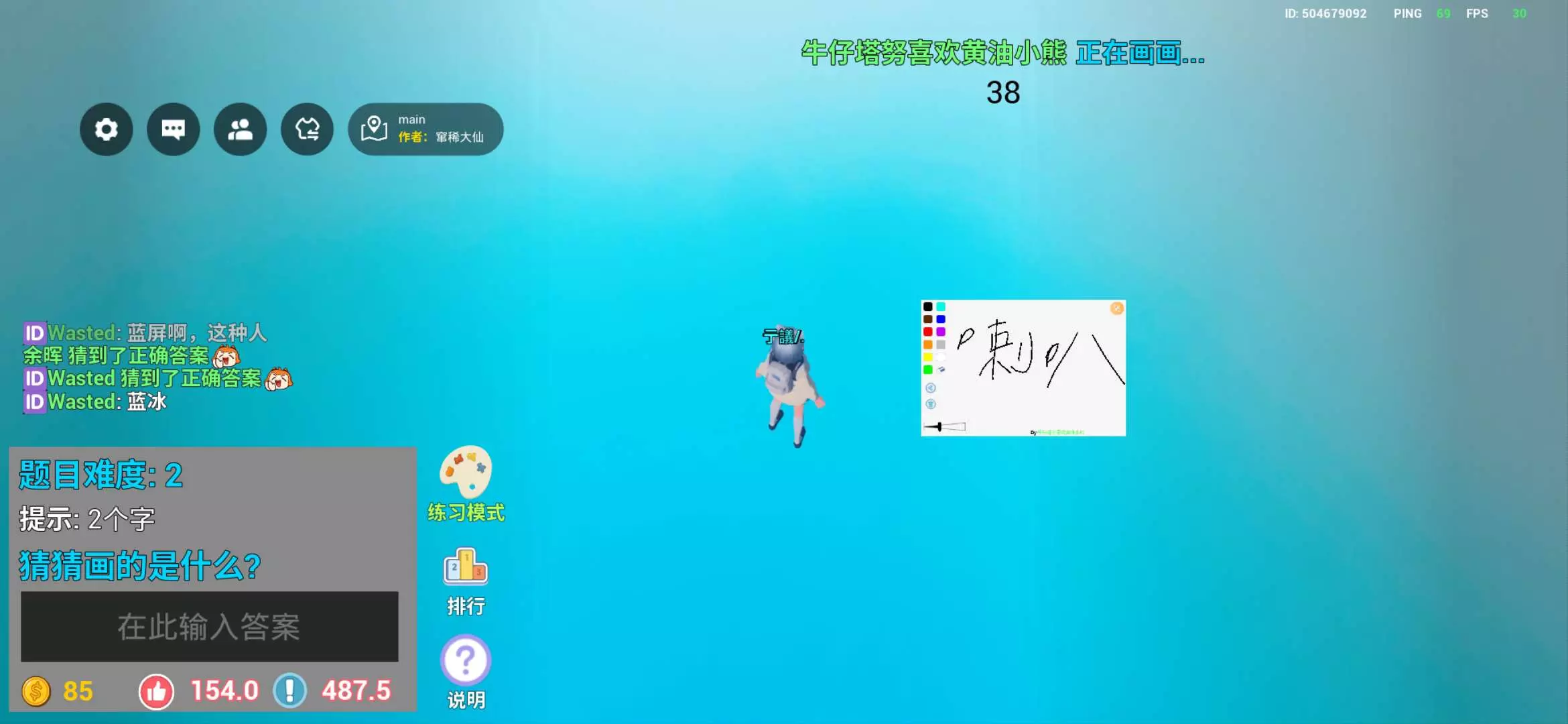1568x724 pixels.
Task: Open the chat messages button
Action: point(173,129)
